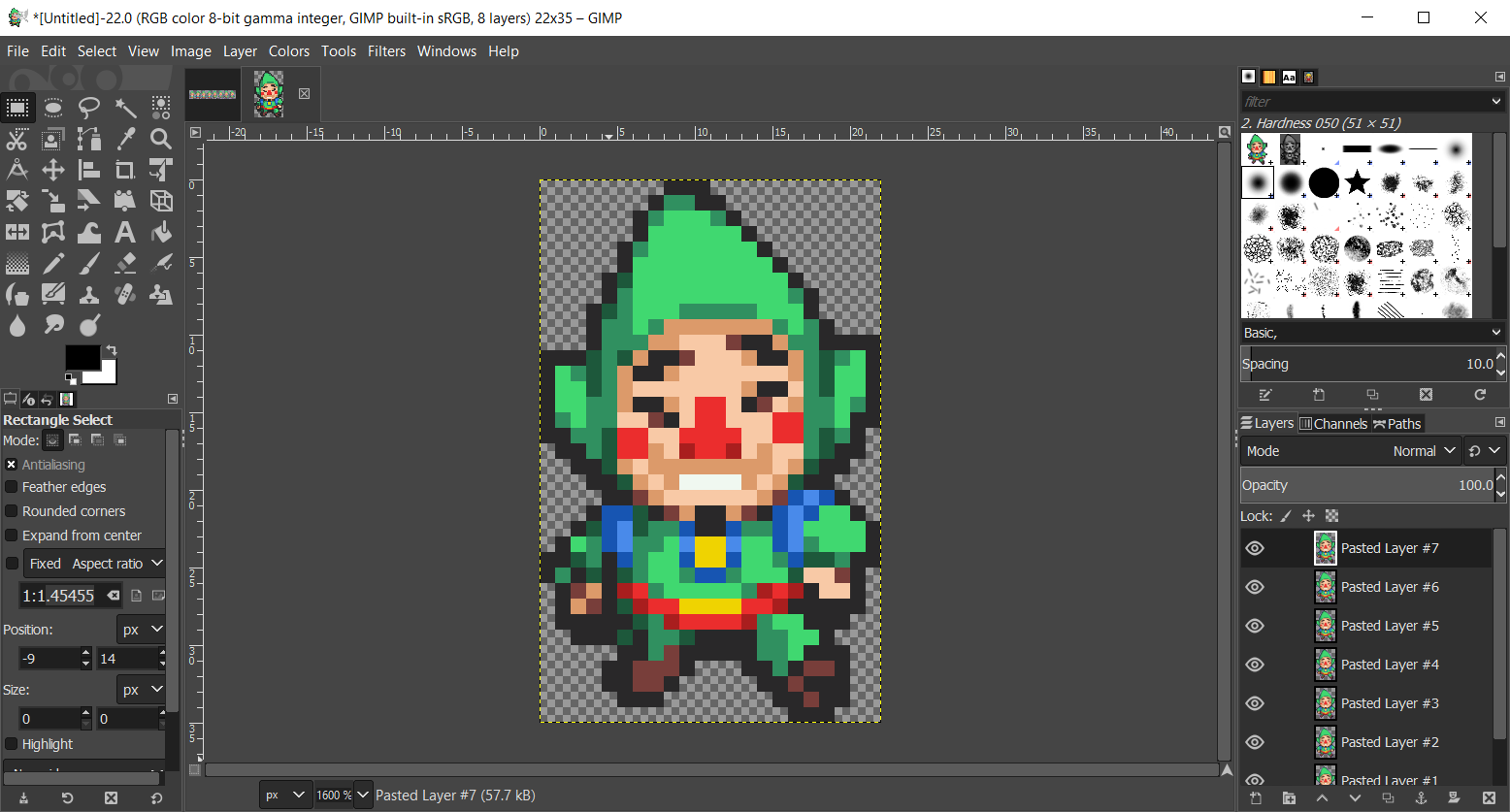Enable the Fixed aspect ratio checkbox

12,564
